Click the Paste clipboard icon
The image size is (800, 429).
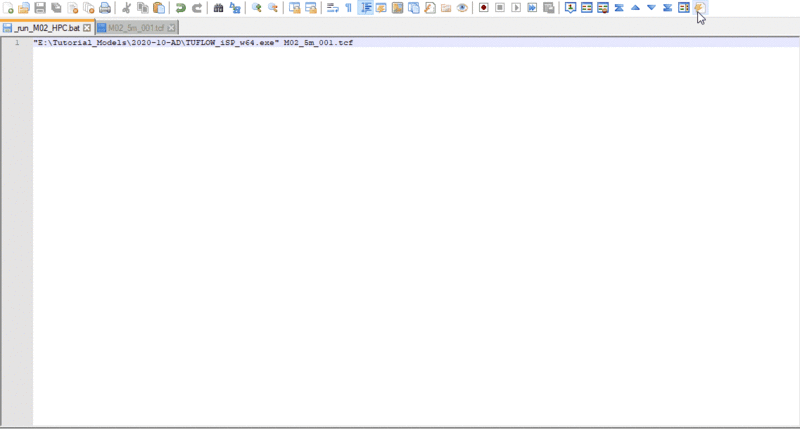[159, 8]
